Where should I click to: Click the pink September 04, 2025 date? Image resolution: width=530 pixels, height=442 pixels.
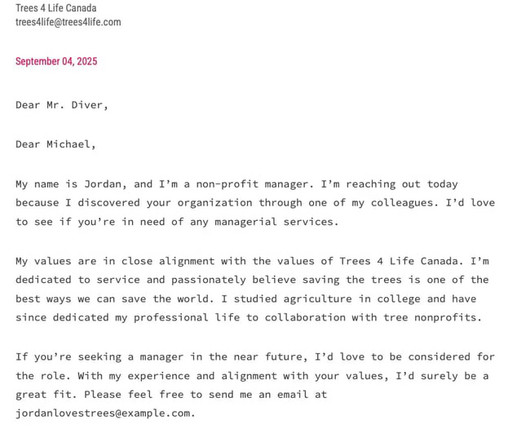(56, 61)
